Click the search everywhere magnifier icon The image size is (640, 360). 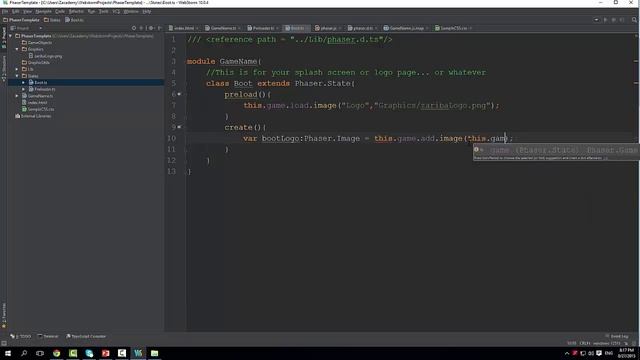tap(634, 20)
